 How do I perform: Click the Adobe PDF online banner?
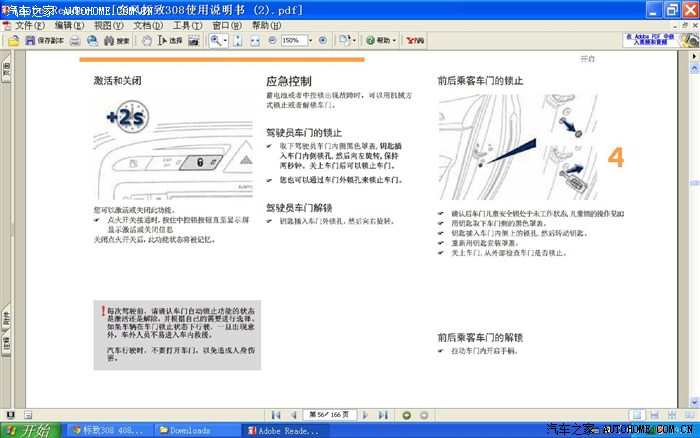coord(660,40)
